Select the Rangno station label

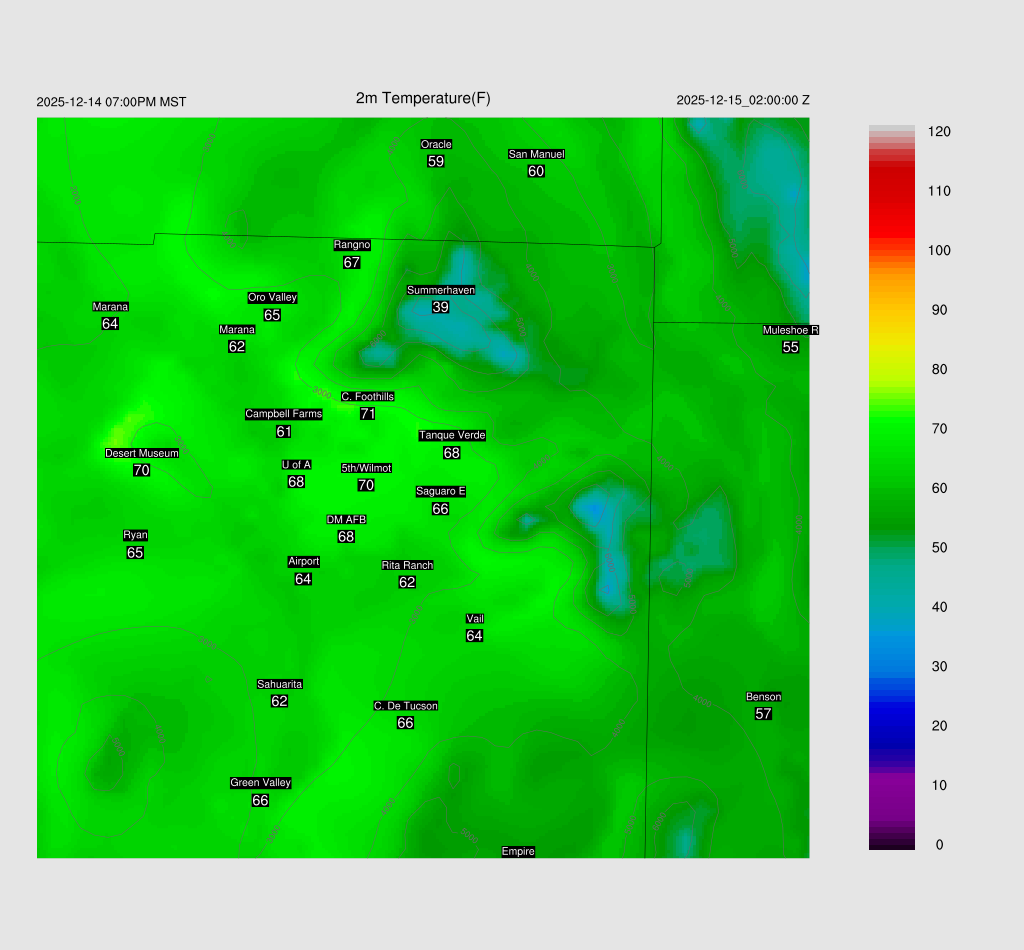(352, 245)
